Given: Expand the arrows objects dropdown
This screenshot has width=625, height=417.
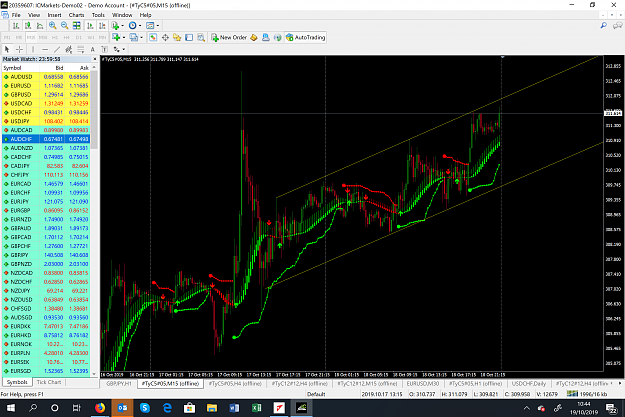Looking at the screenshot, I should click(124, 49).
